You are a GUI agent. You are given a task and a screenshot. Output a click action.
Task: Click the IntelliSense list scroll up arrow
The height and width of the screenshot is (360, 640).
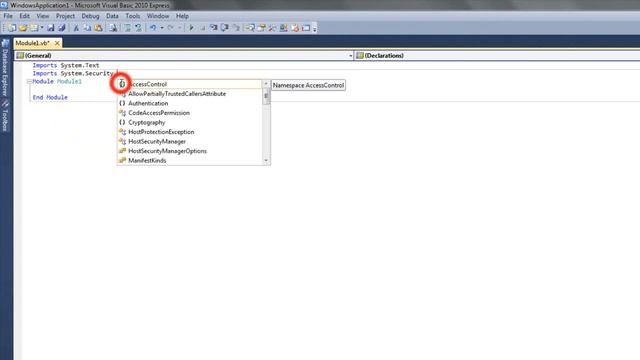[x=266, y=84]
